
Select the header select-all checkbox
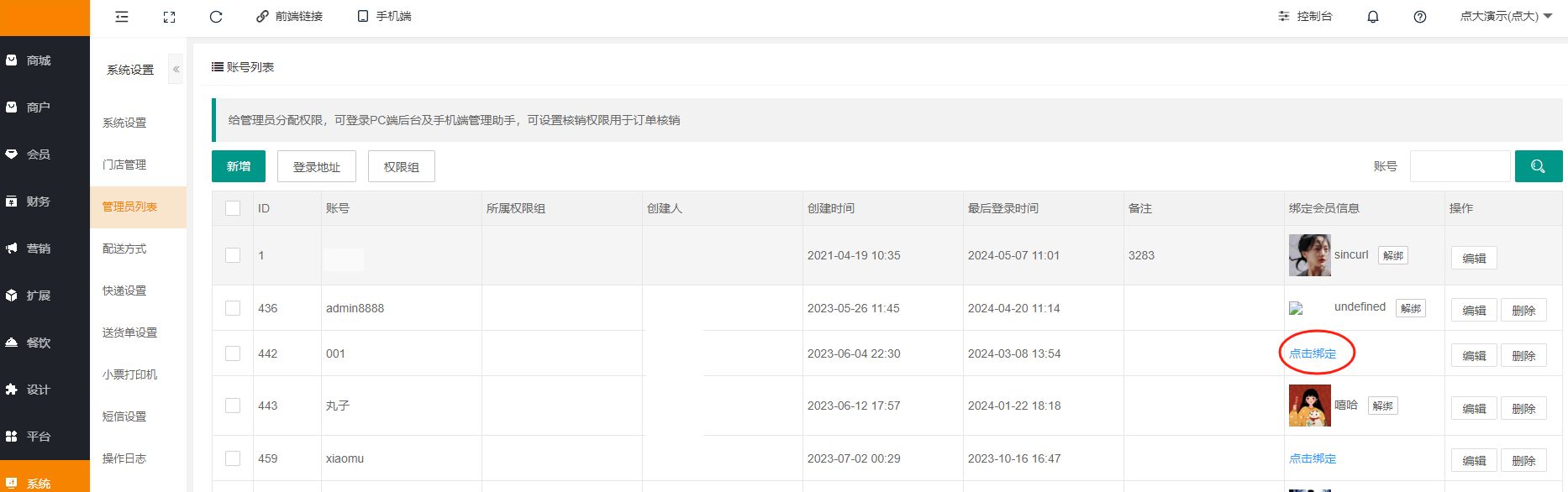233,208
